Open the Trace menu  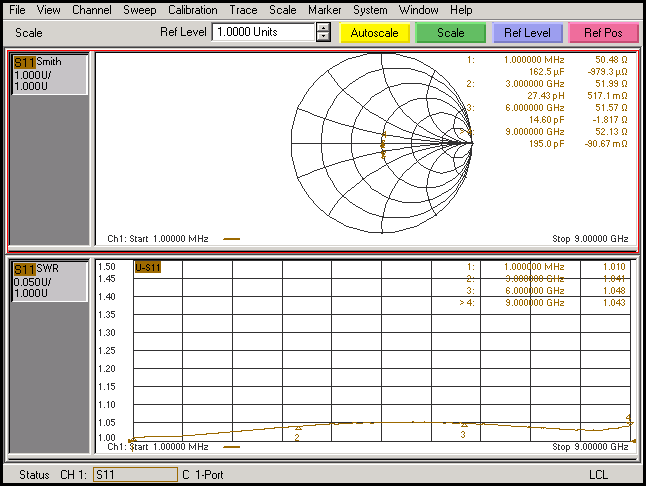tap(243, 10)
